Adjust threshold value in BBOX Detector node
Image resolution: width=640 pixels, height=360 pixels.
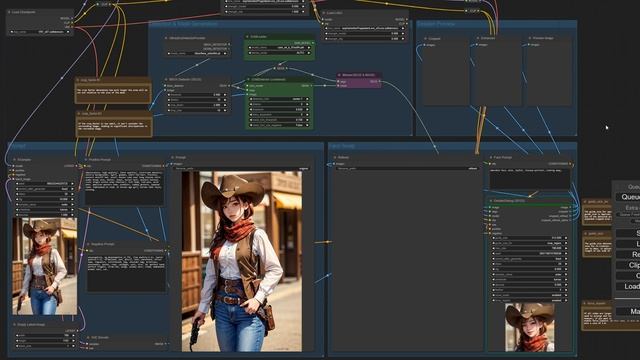tap(197, 95)
